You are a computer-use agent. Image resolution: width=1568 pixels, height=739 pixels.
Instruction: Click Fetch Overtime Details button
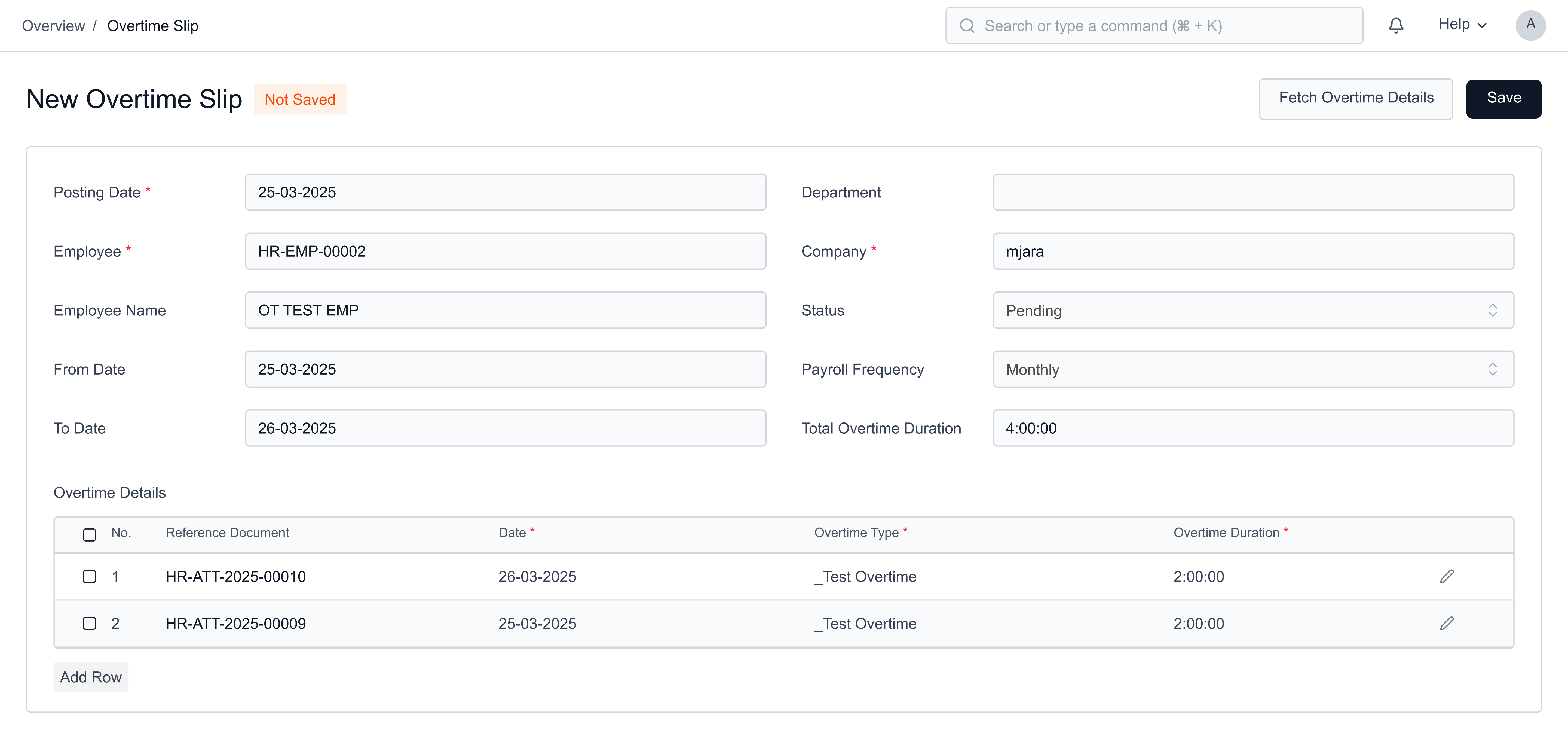coord(1356,98)
